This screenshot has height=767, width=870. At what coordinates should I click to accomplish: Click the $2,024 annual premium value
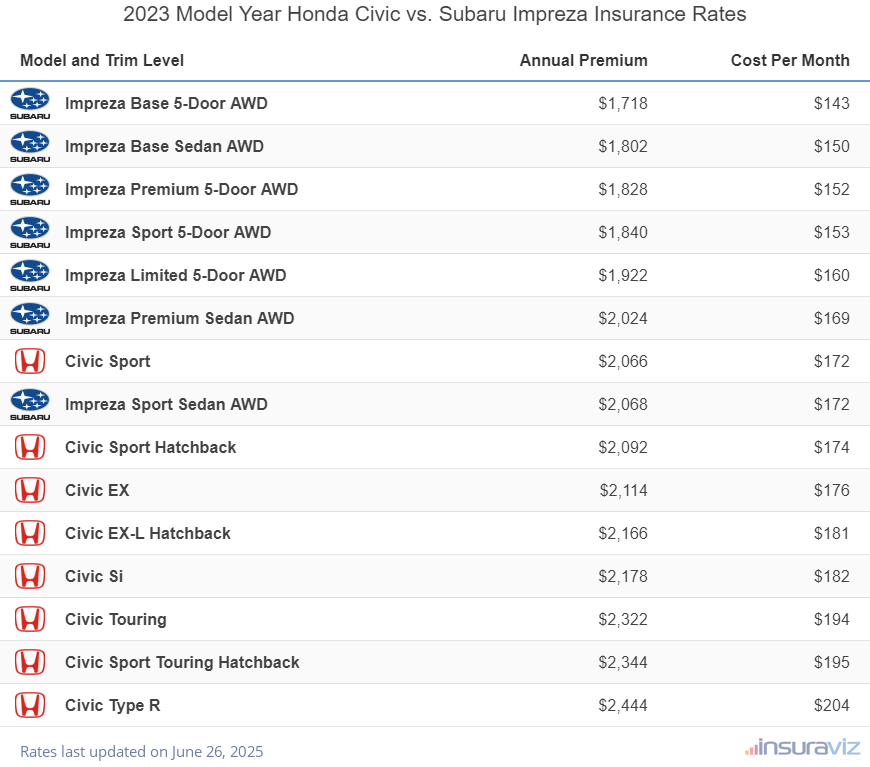click(x=623, y=319)
